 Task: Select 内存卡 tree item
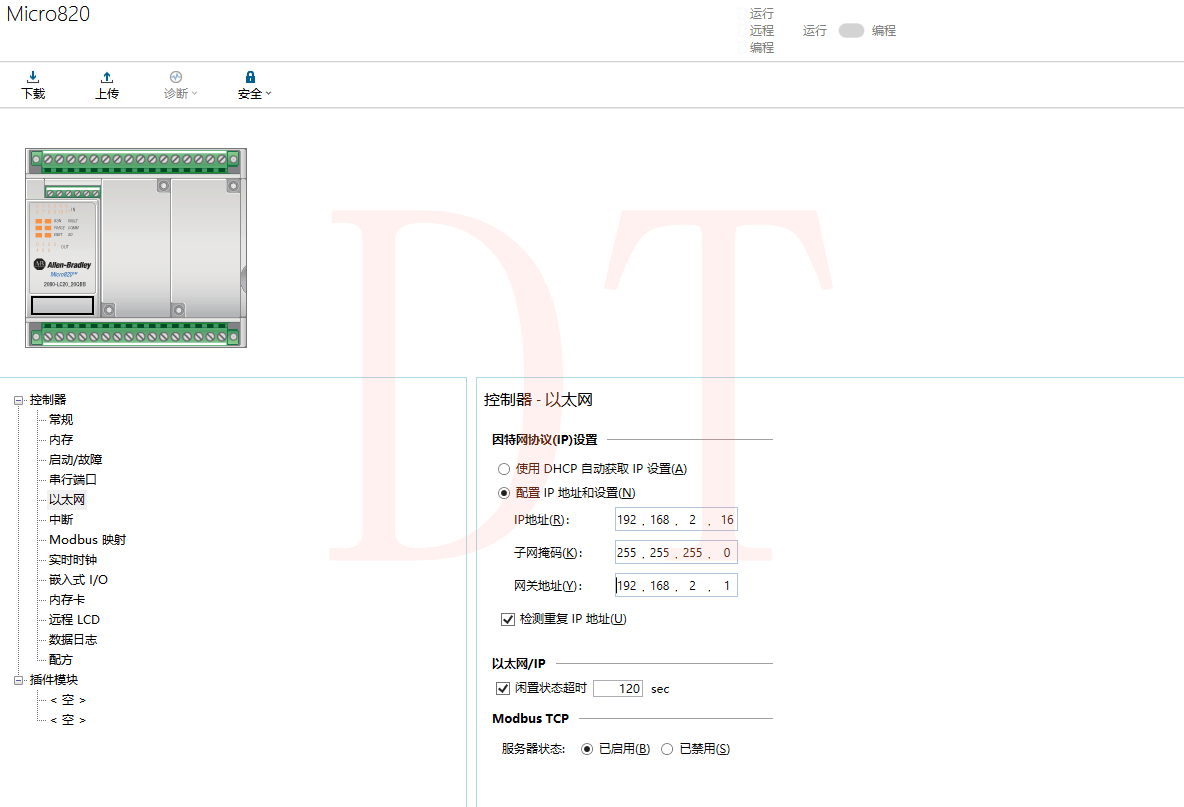click(67, 599)
